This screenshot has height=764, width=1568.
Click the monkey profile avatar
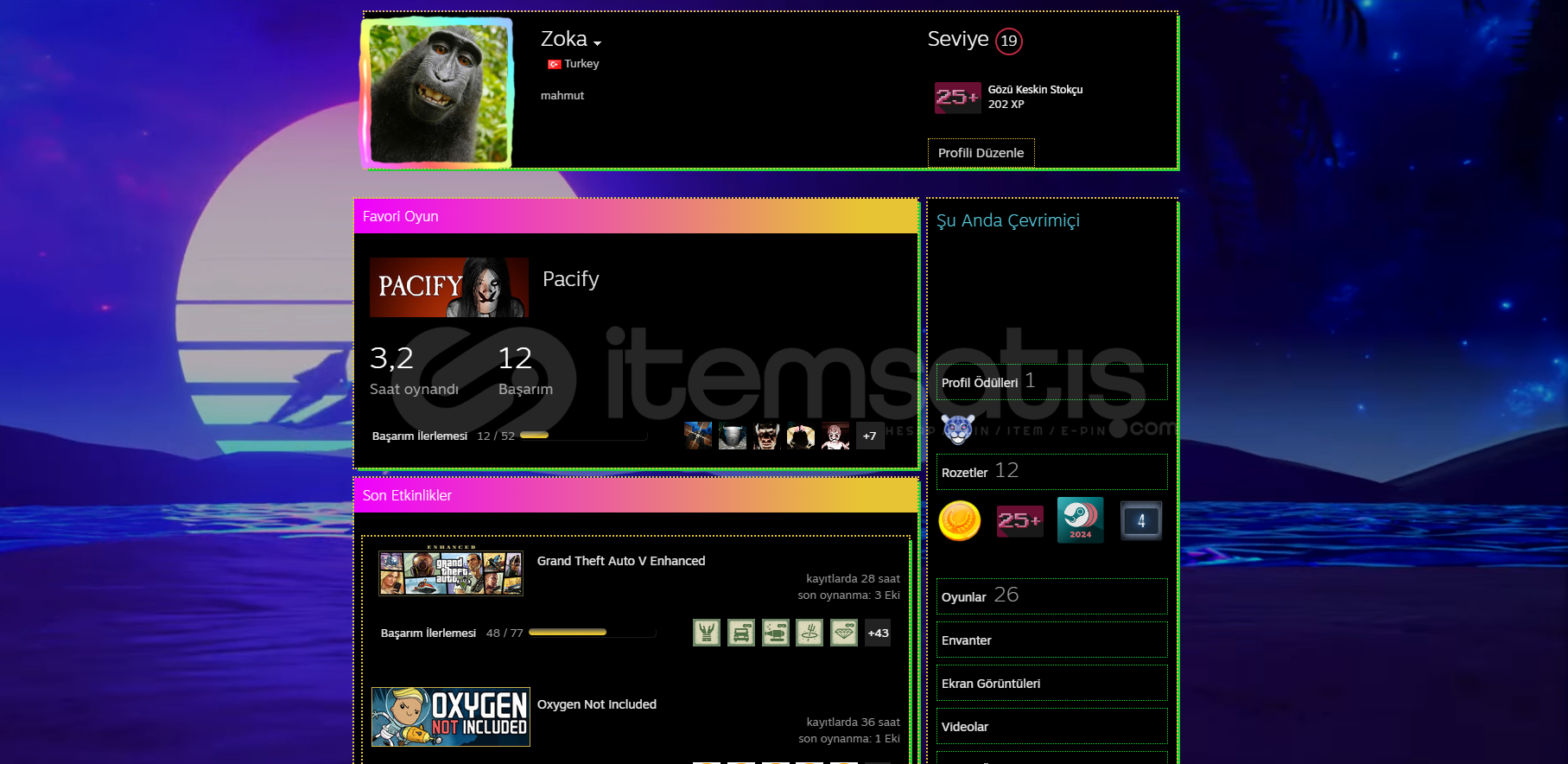(438, 92)
